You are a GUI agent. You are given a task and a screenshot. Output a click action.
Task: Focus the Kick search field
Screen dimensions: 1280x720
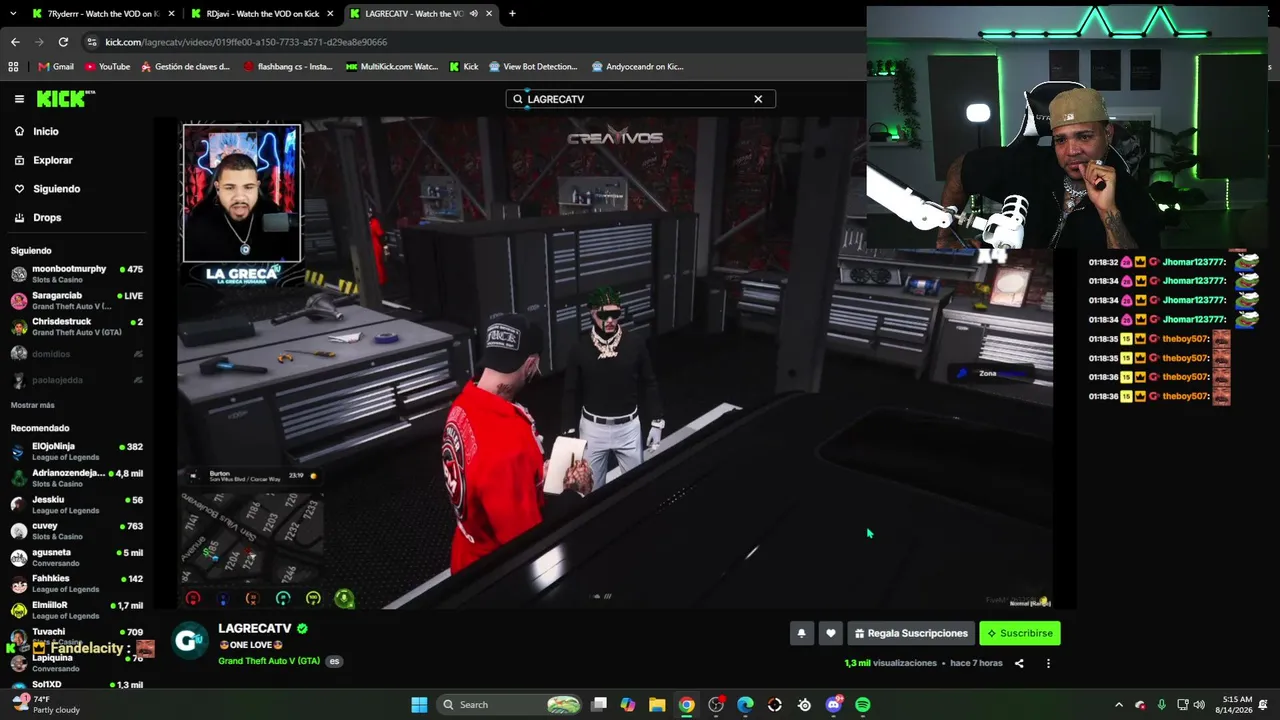(640, 99)
